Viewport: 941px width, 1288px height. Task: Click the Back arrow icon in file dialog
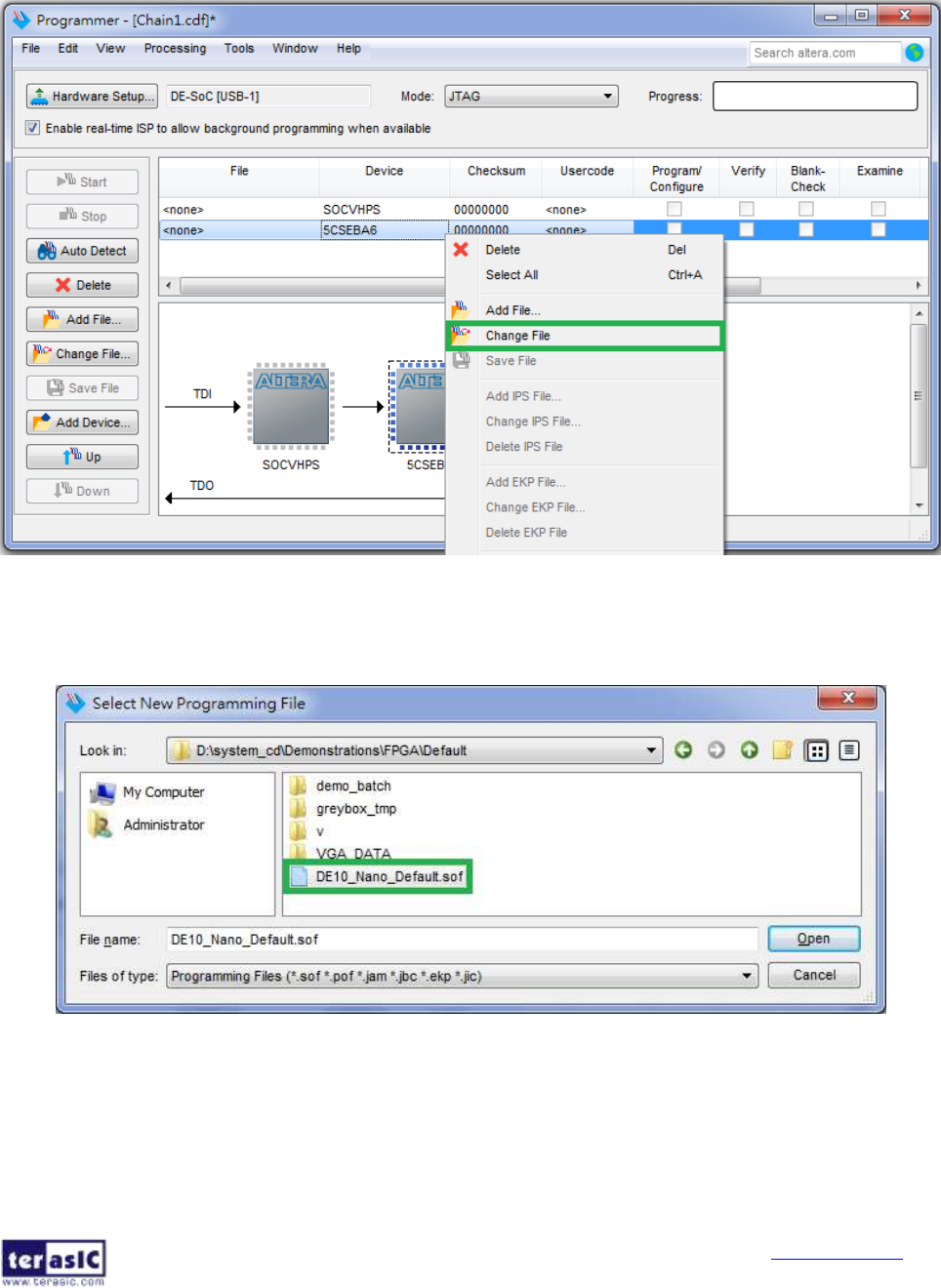click(x=683, y=749)
